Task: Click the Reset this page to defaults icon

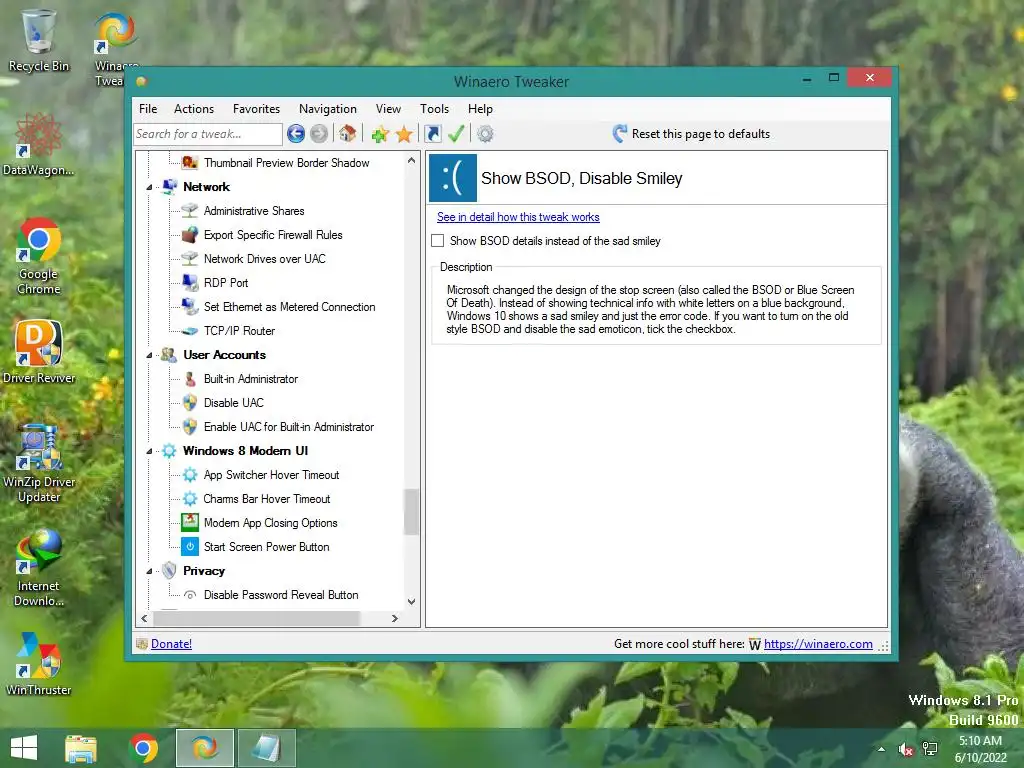Action: pyautogui.click(x=620, y=134)
